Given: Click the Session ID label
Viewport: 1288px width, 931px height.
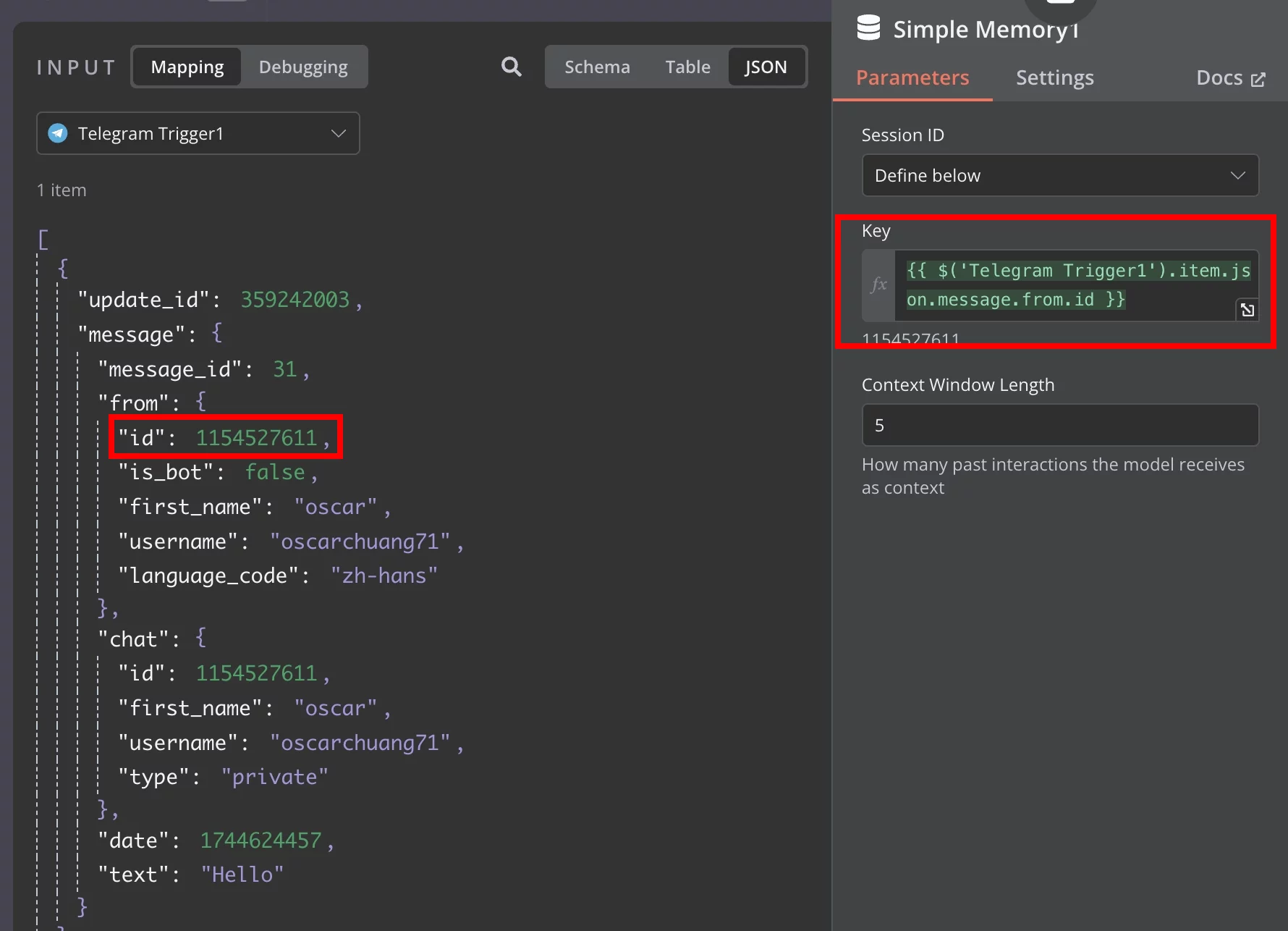Looking at the screenshot, I should click(902, 135).
